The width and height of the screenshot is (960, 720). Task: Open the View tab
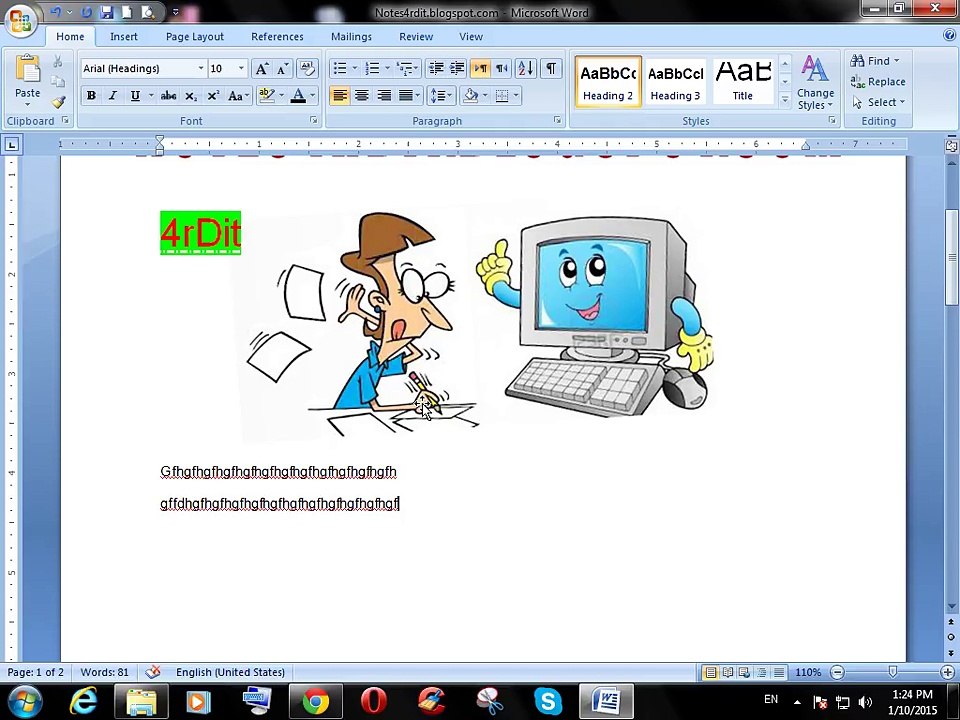click(471, 37)
